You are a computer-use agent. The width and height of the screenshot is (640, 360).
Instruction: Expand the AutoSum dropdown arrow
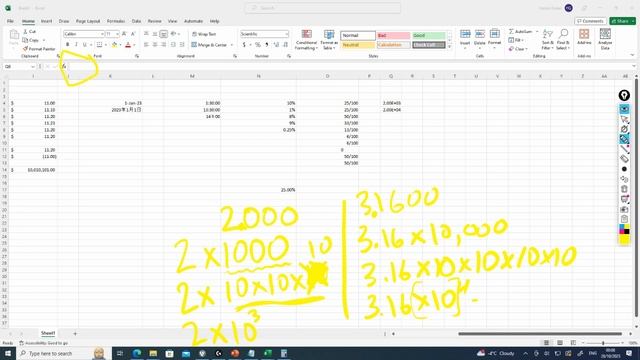[x=537, y=31]
